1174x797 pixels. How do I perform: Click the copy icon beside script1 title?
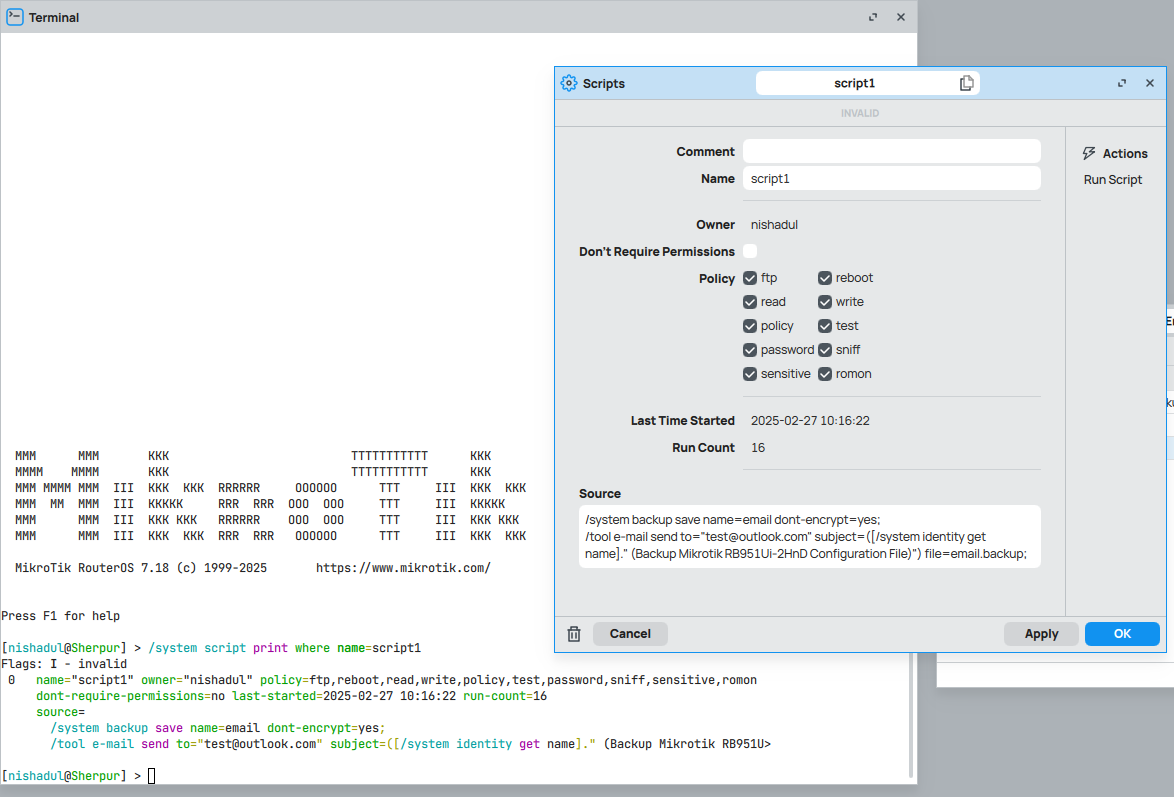966,84
